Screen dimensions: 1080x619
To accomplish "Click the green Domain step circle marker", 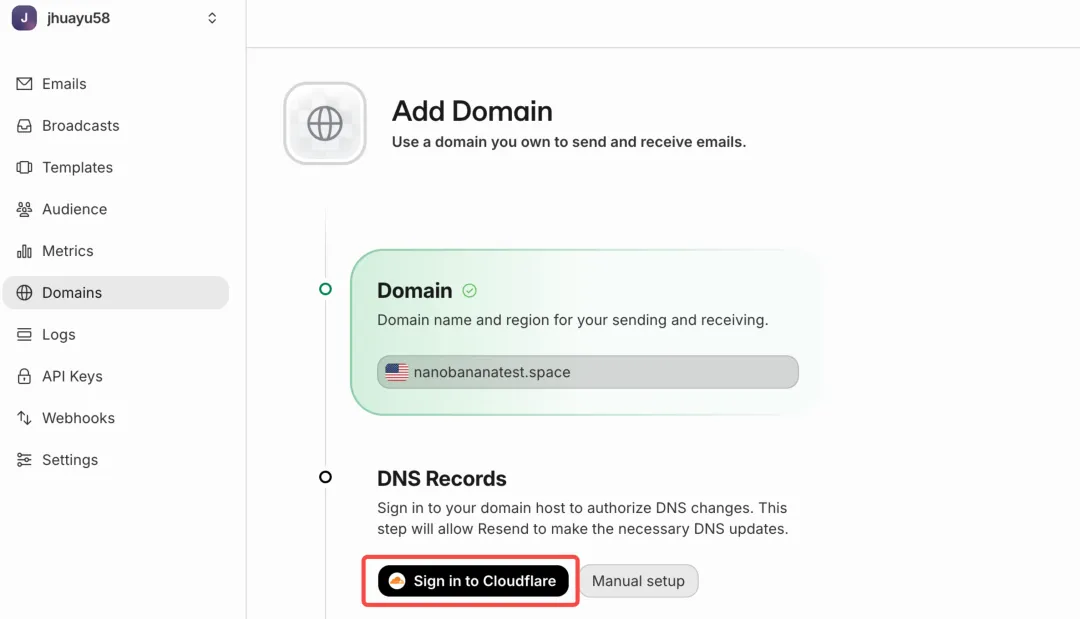I will coord(325,289).
